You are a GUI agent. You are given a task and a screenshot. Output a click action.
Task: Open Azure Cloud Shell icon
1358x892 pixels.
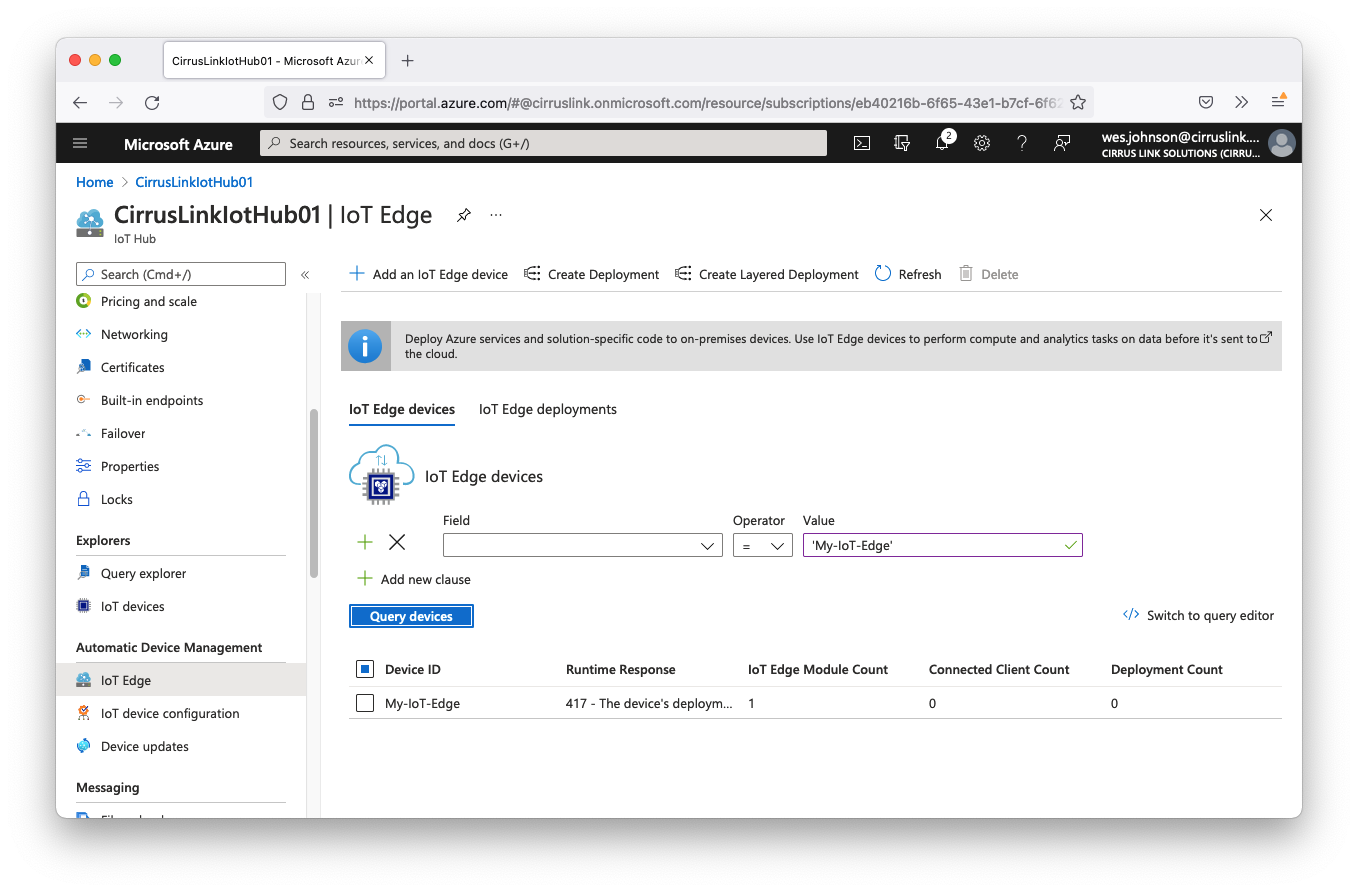click(862, 143)
